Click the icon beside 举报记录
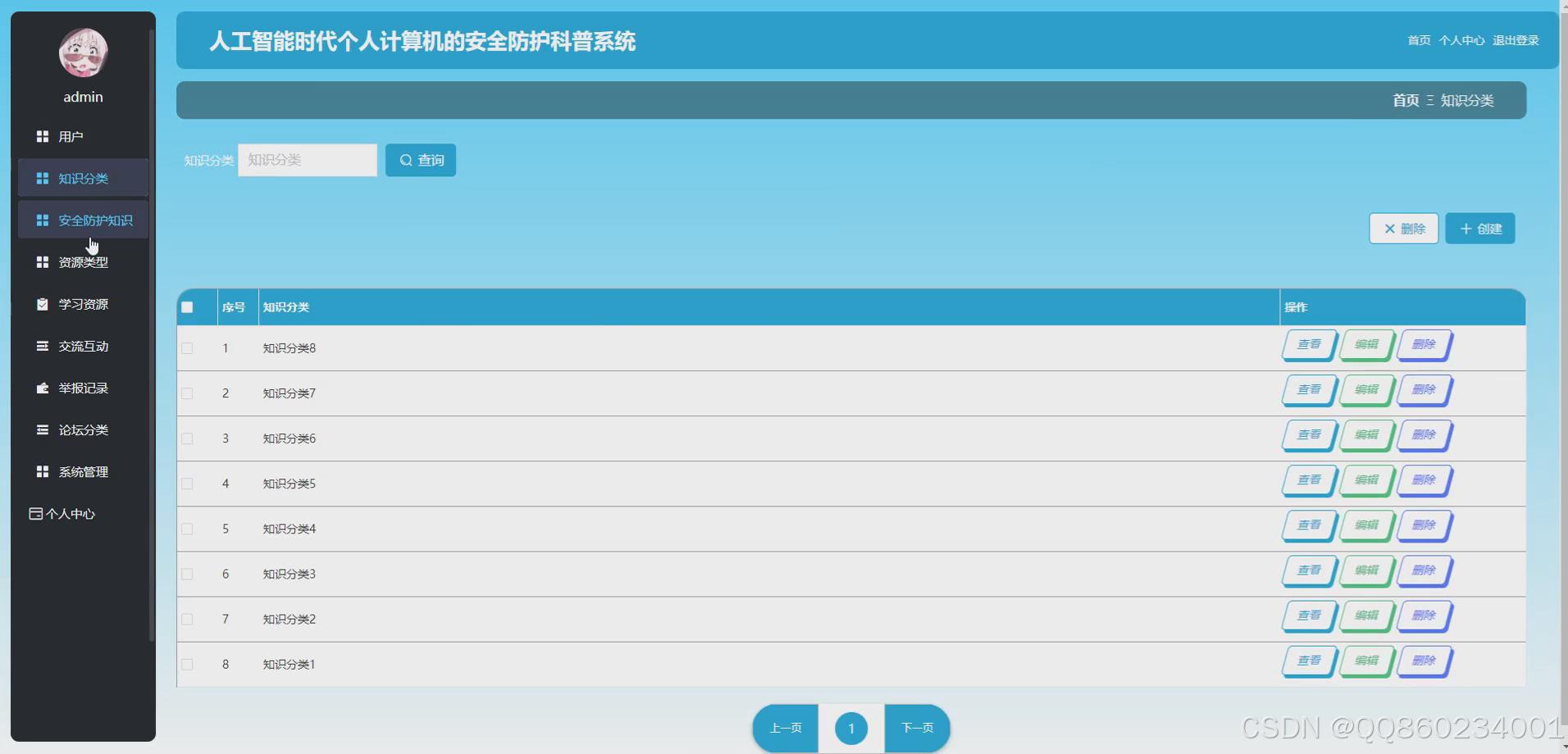Viewport: 1568px width, 754px height. click(43, 388)
